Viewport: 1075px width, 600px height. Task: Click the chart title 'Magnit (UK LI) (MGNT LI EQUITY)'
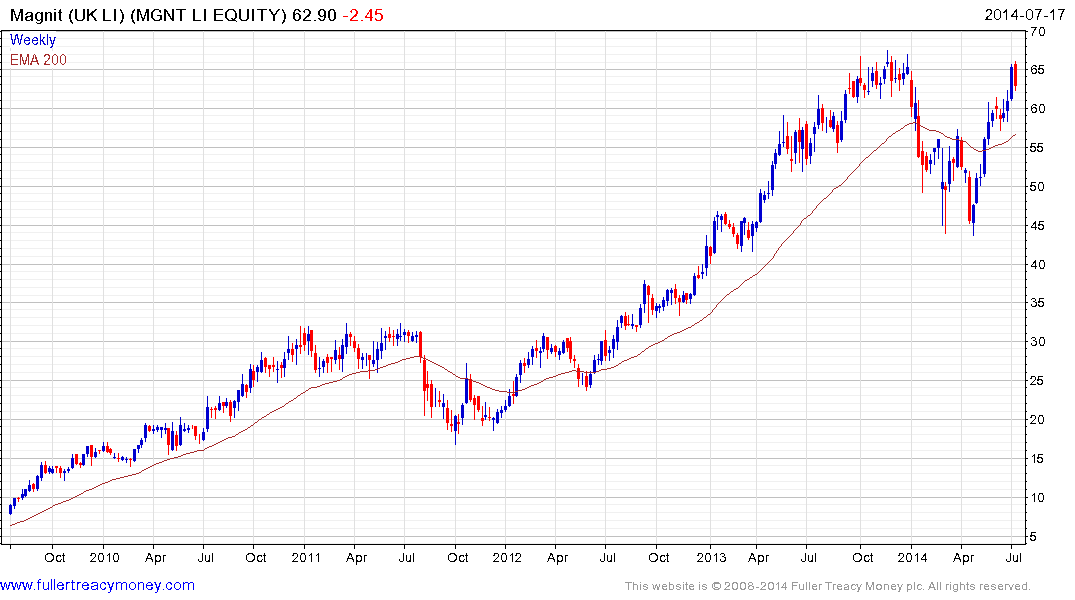click(148, 15)
